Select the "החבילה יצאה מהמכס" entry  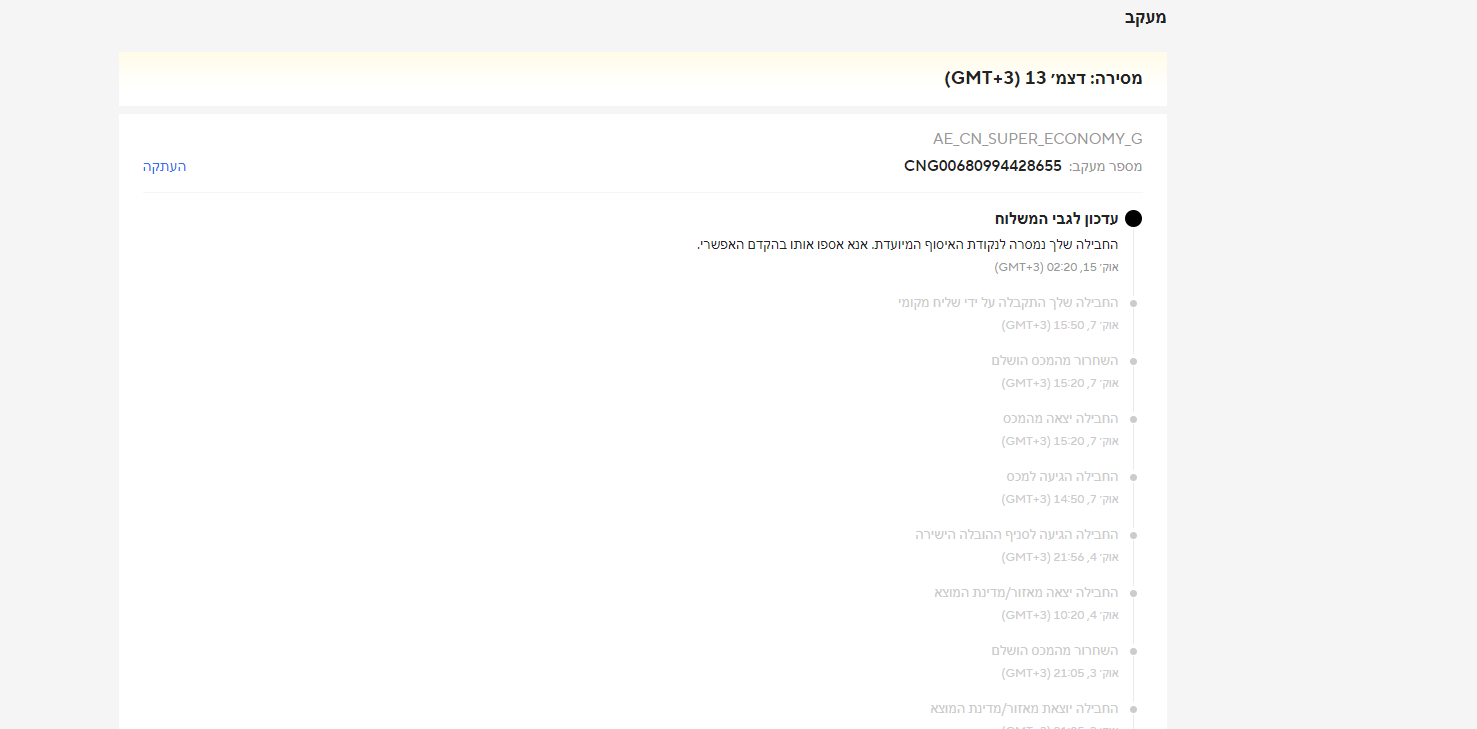point(1061,418)
